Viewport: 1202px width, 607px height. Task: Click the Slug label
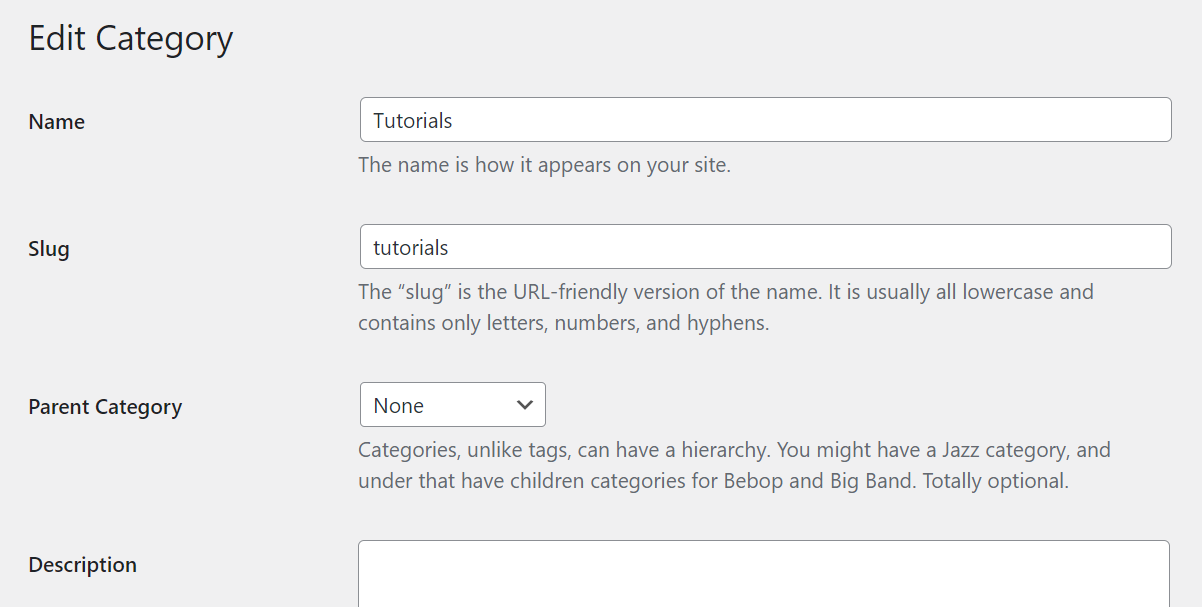pos(49,248)
